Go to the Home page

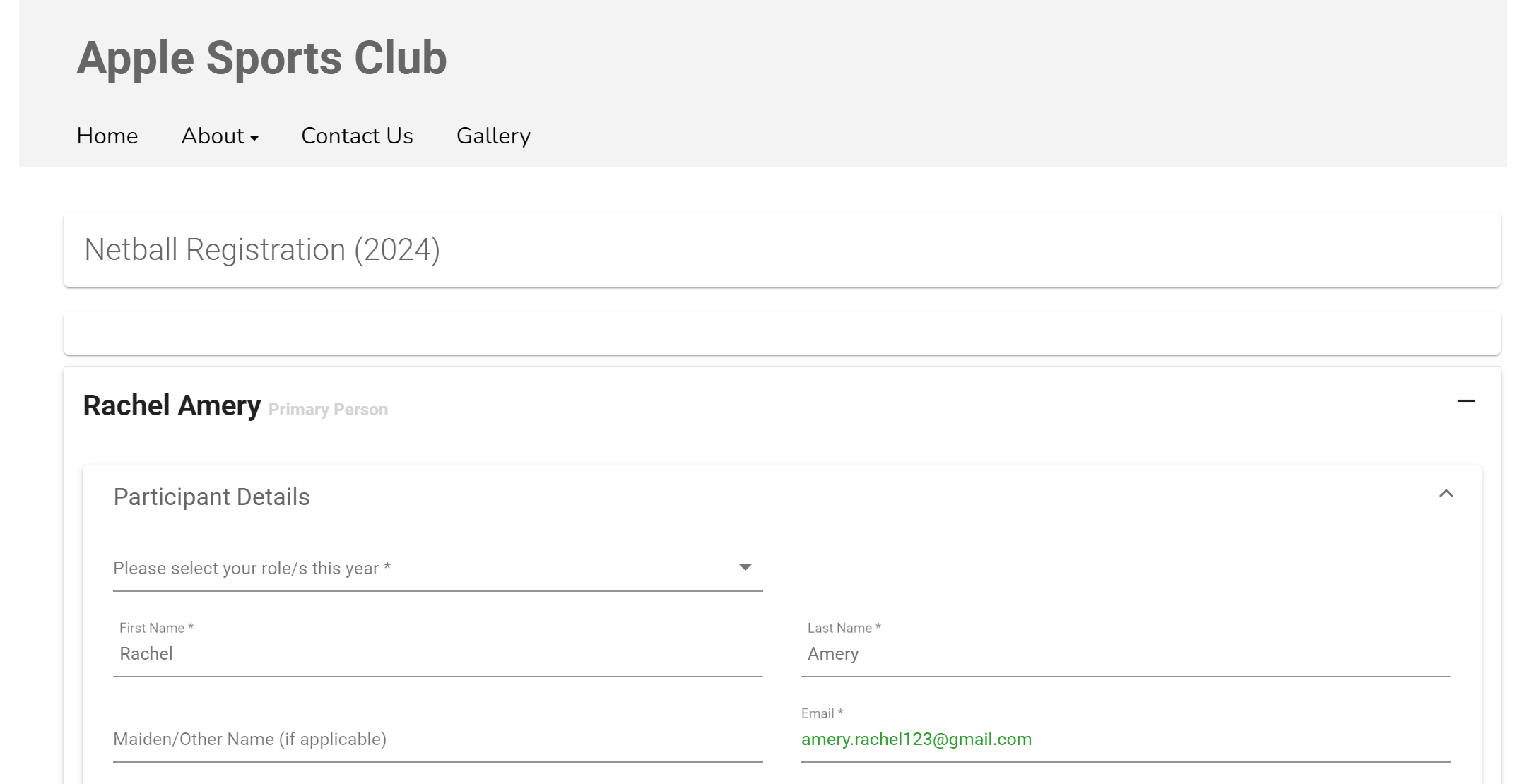(x=107, y=136)
